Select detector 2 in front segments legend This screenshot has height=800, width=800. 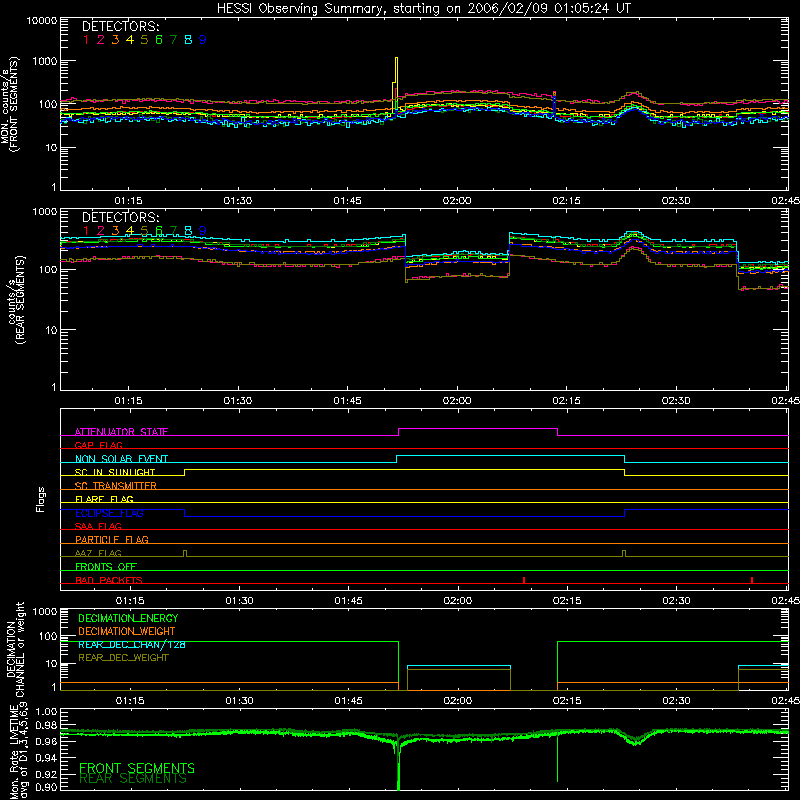click(101, 40)
